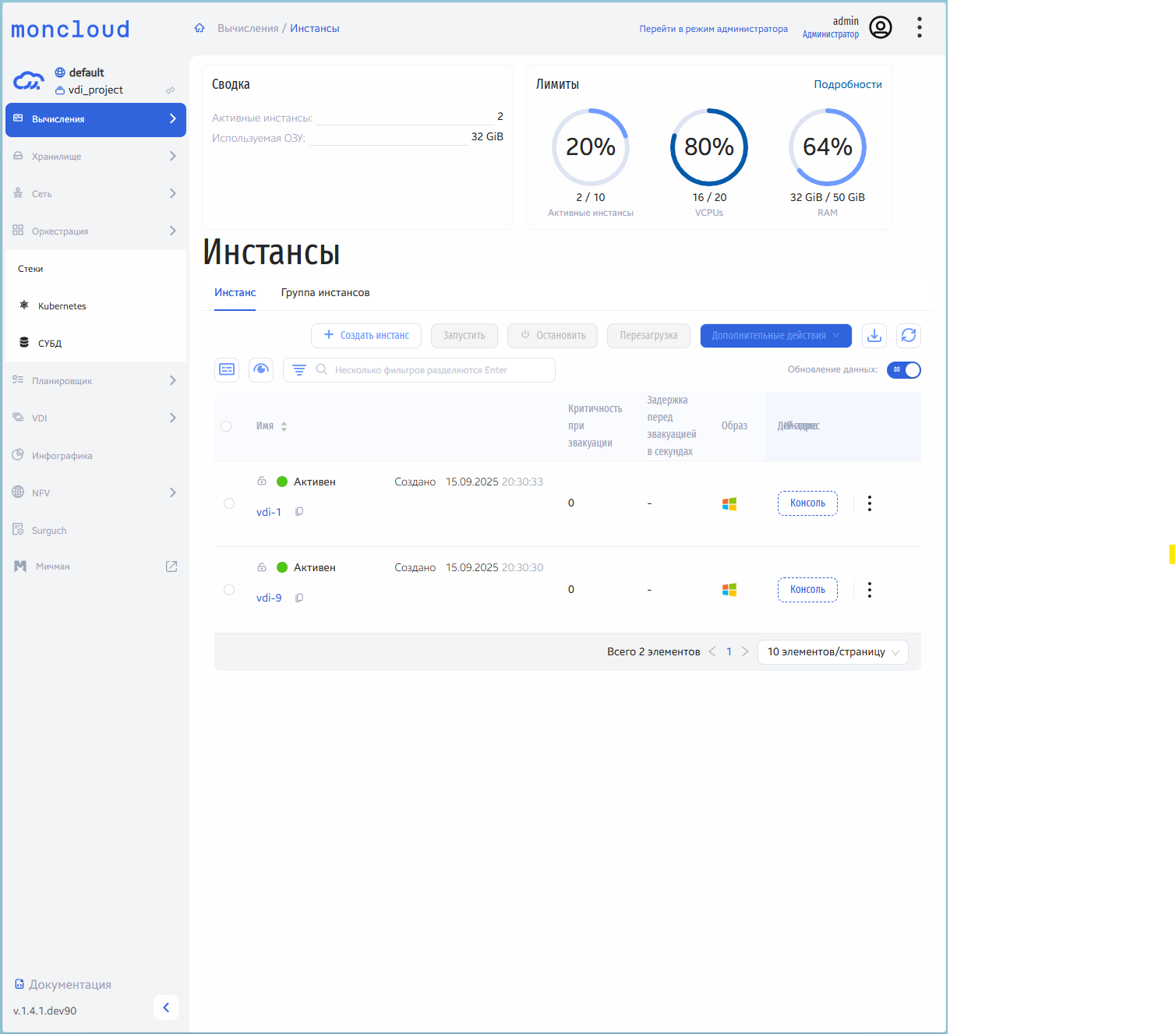Viewport: 1176px width, 1034px height.
Task: Click the Подробности link in Лимиты
Action: [x=847, y=84]
